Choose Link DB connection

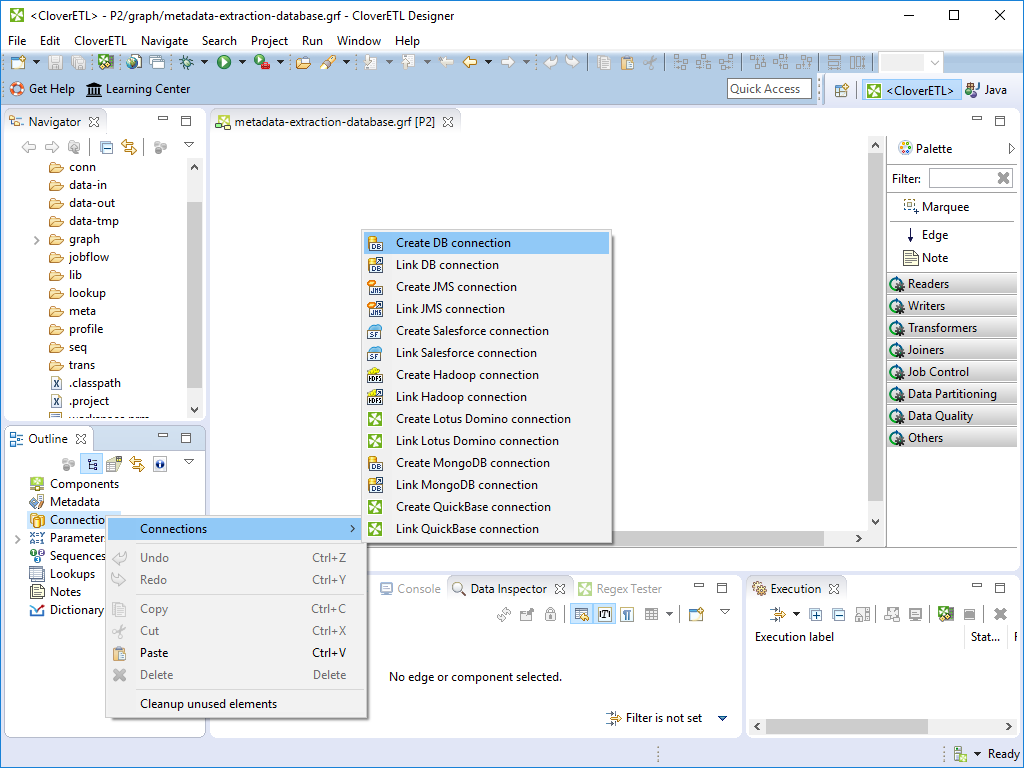[x=487, y=265]
